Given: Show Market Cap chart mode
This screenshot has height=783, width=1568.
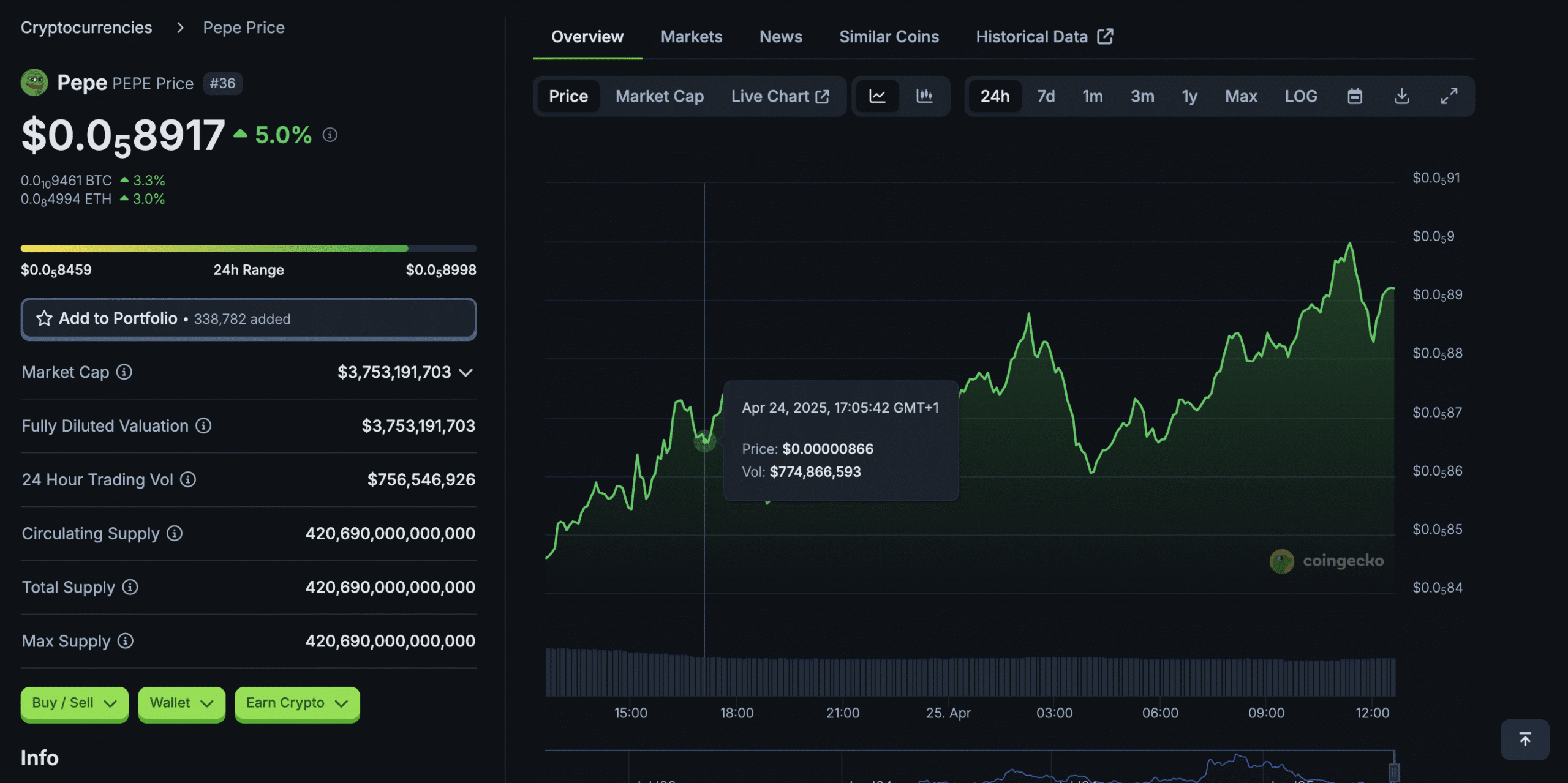Looking at the screenshot, I should (x=660, y=96).
